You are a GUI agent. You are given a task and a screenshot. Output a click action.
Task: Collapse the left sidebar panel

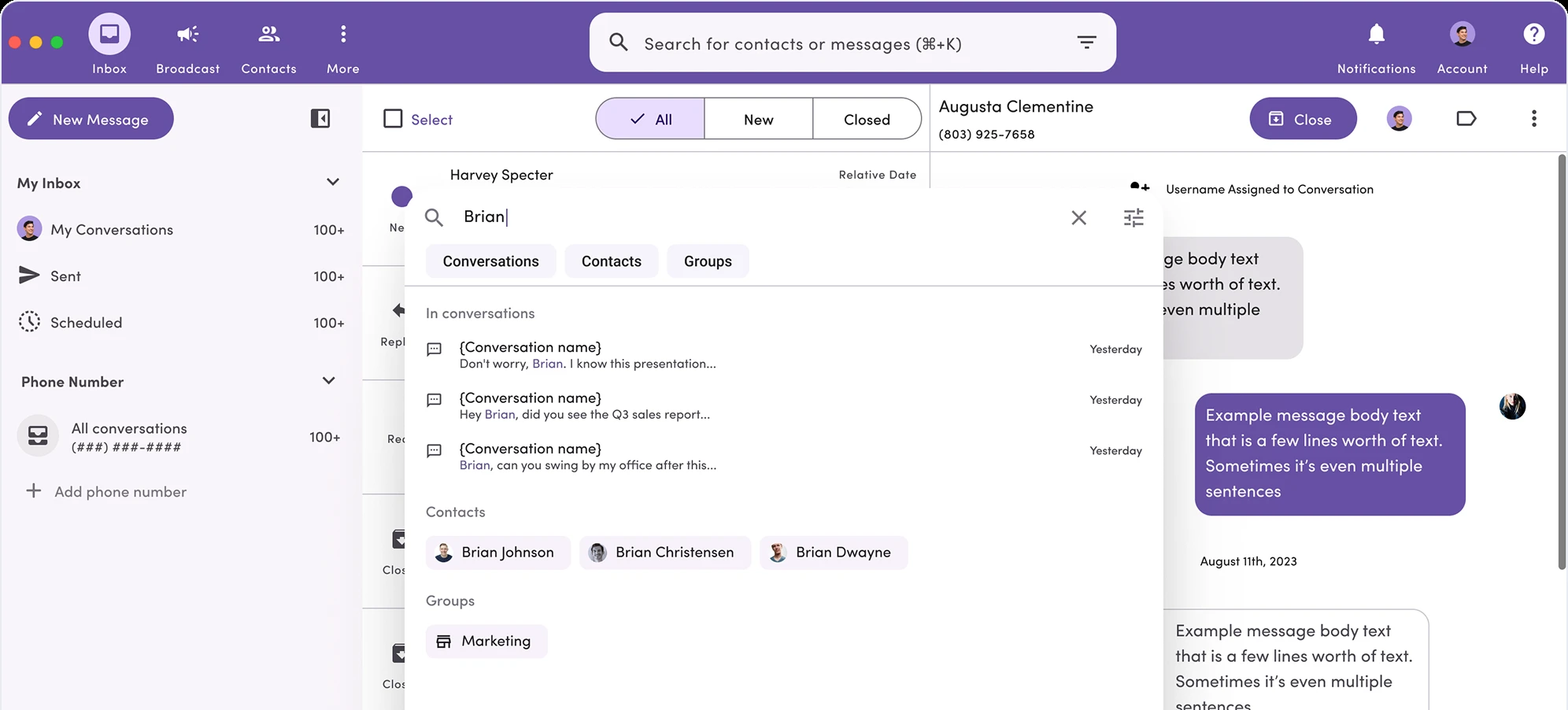click(x=320, y=118)
